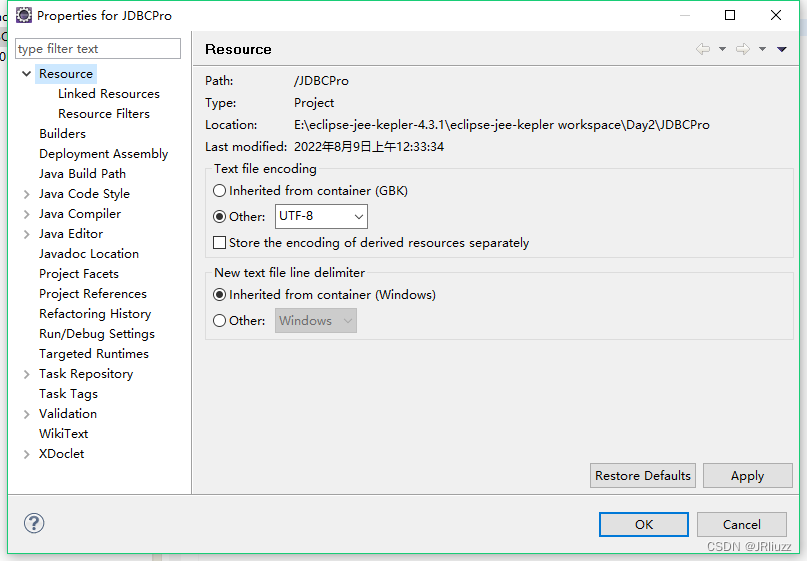The image size is (807, 561).
Task: Select Resource in the properties tree
Action: tap(66, 74)
